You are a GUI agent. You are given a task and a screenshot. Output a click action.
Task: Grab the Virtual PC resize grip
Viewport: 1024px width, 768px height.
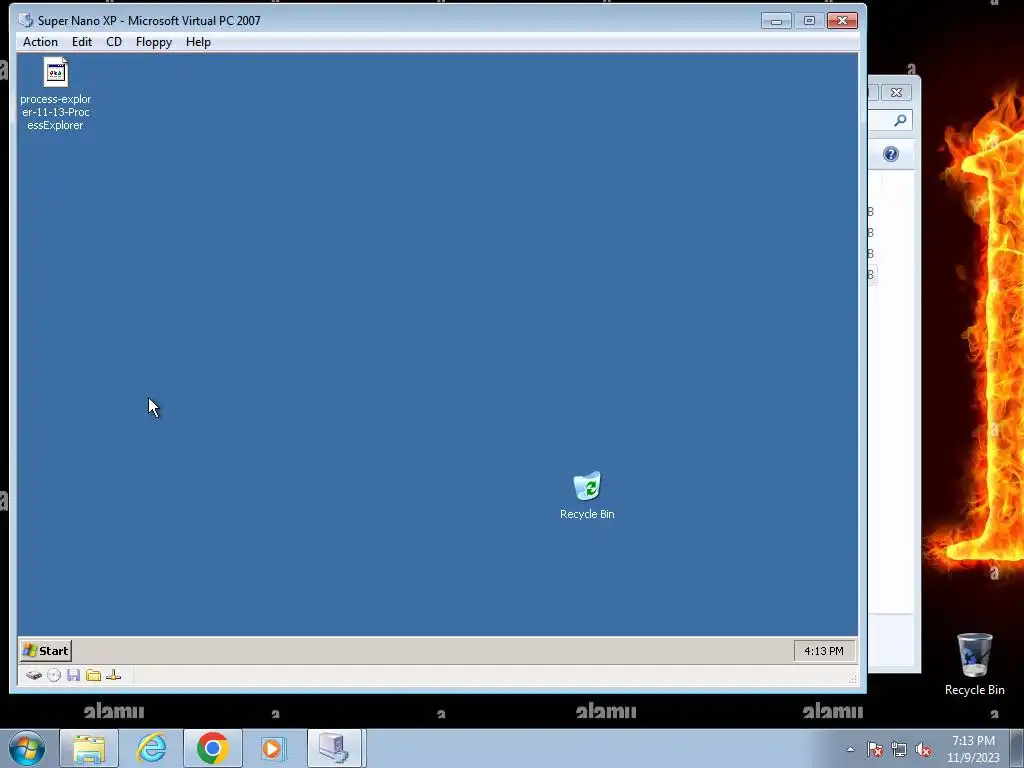point(852,679)
